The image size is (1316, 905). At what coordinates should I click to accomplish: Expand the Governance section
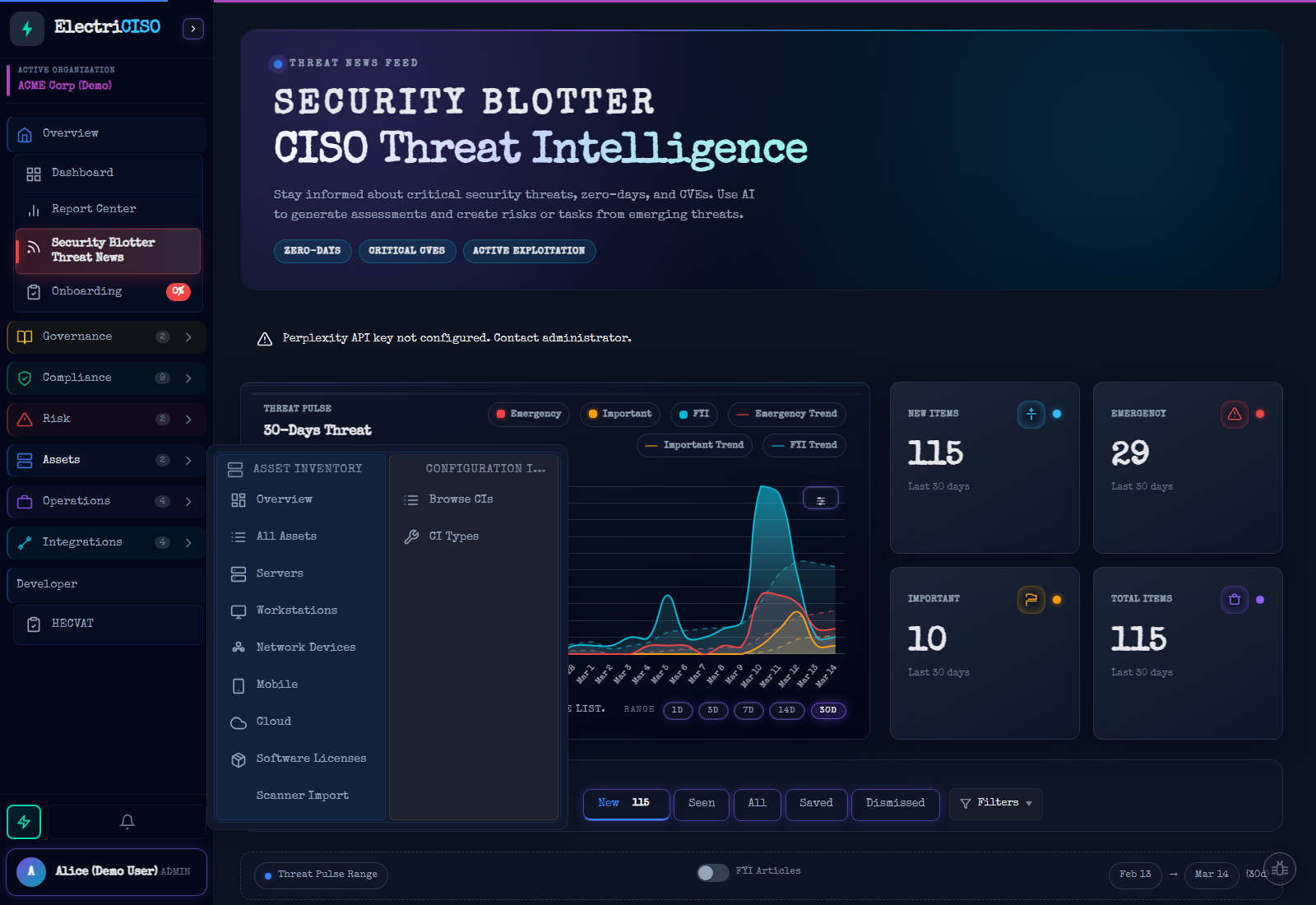pyautogui.click(x=188, y=336)
